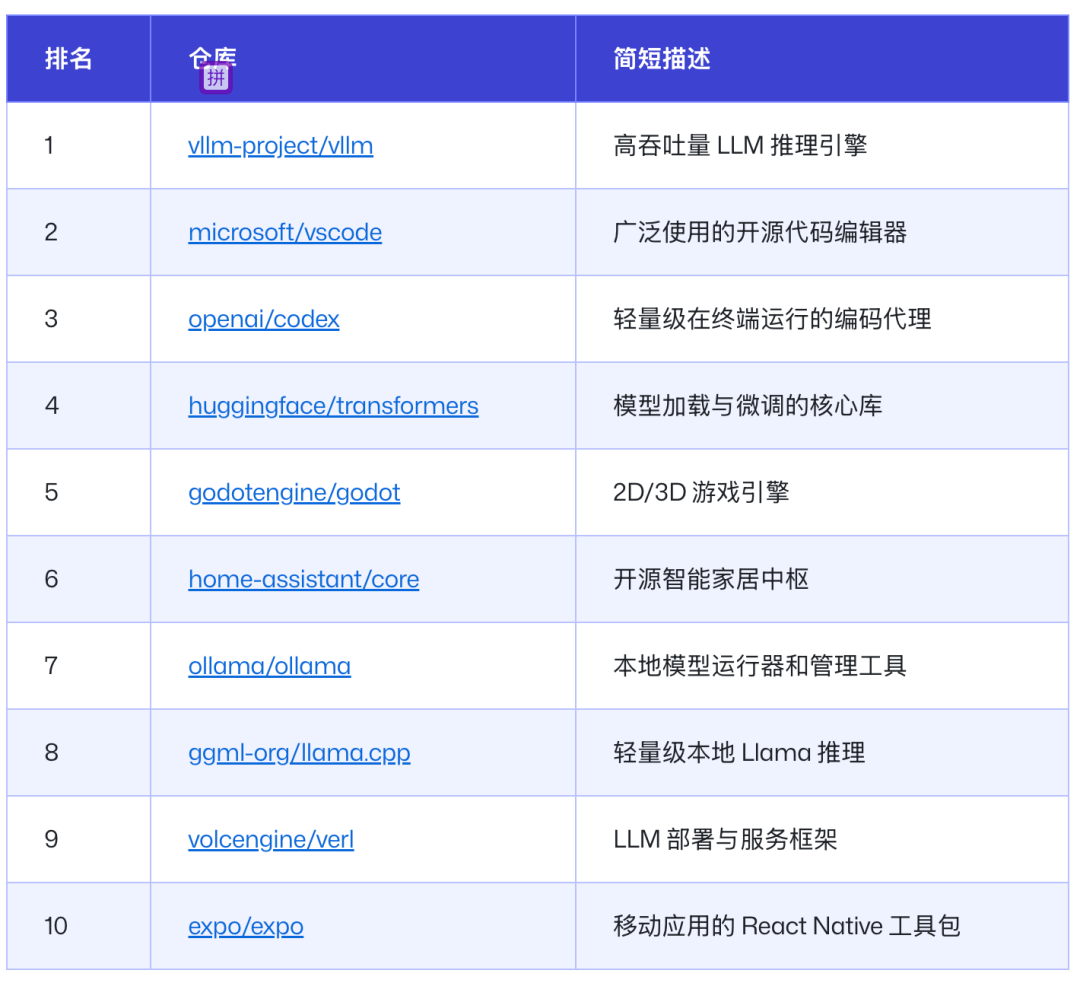This screenshot has height=983, width=1080.
Task: Select the React Native 工具包 description cell
Action: pyautogui.click(x=786, y=927)
